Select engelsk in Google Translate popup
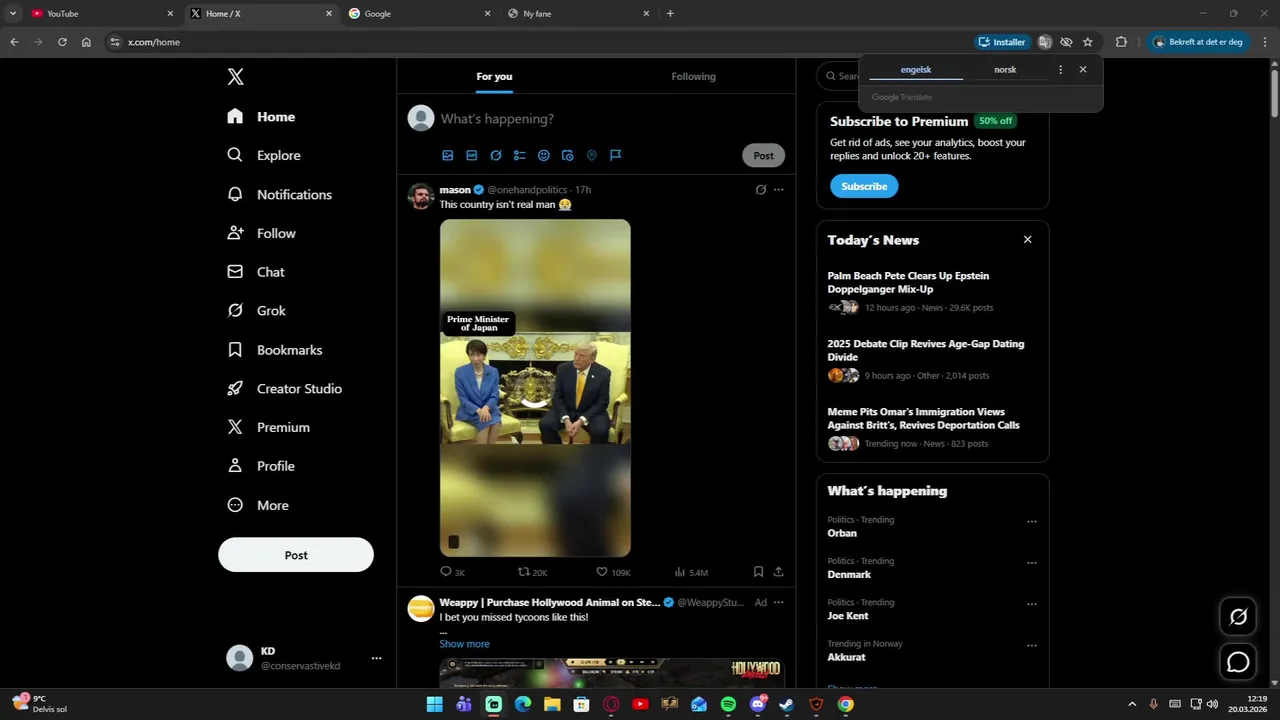1280x720 pixels. click(916, 70)
